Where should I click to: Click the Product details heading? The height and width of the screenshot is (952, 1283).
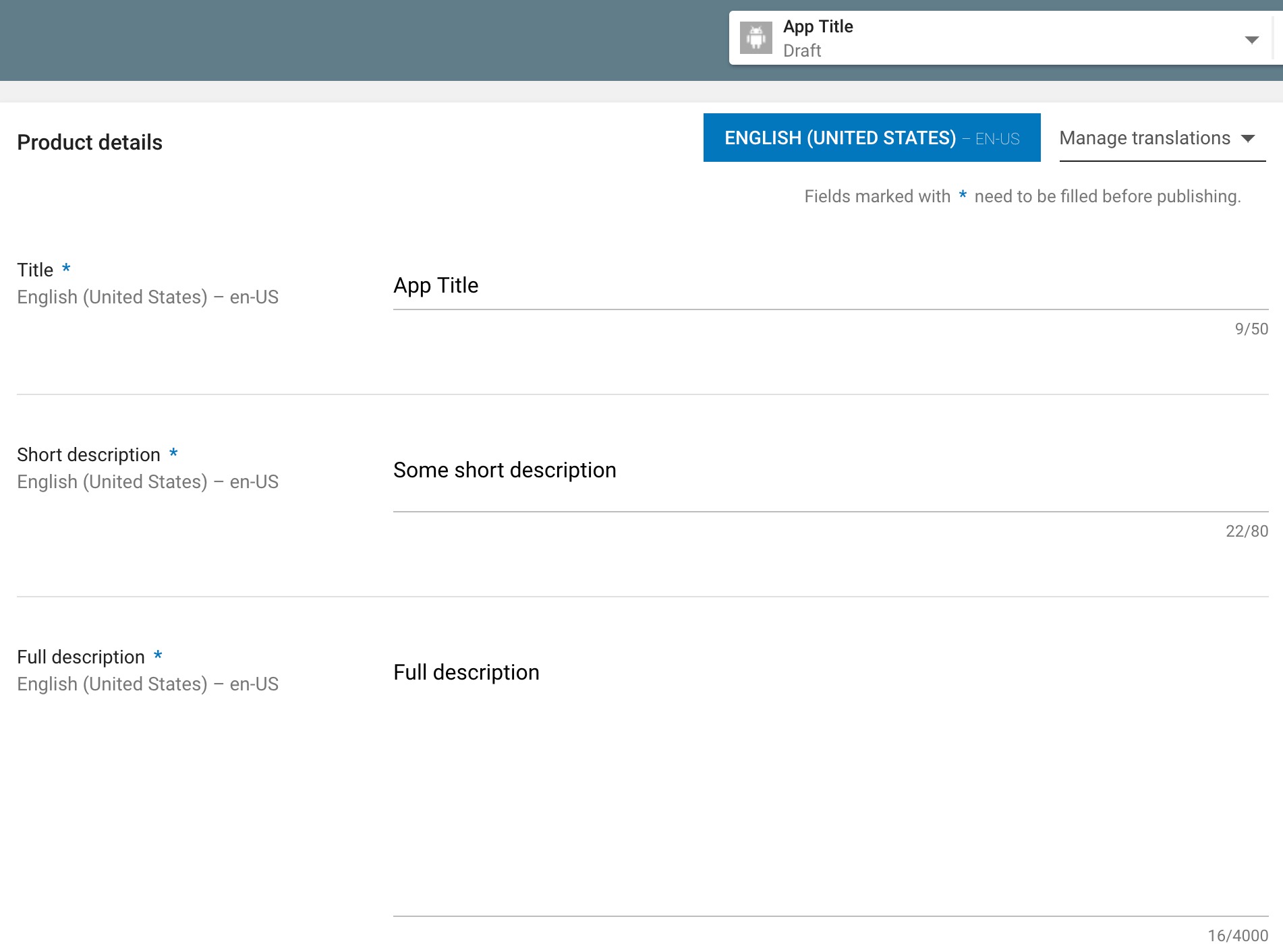pyautogui.click(x=90, y=142)
